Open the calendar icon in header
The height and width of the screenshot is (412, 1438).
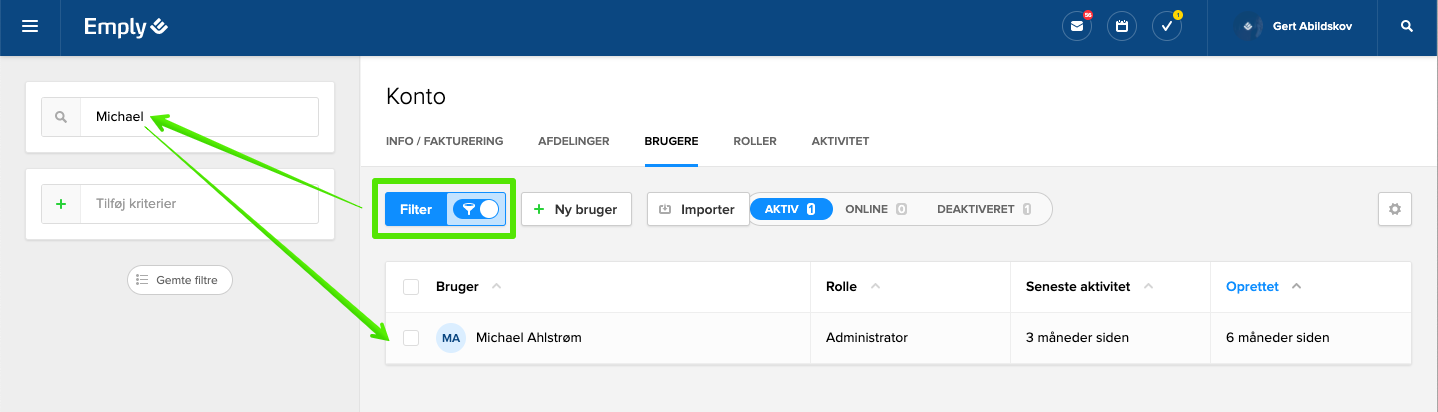pyautogui.click(x=1122, y=27)
